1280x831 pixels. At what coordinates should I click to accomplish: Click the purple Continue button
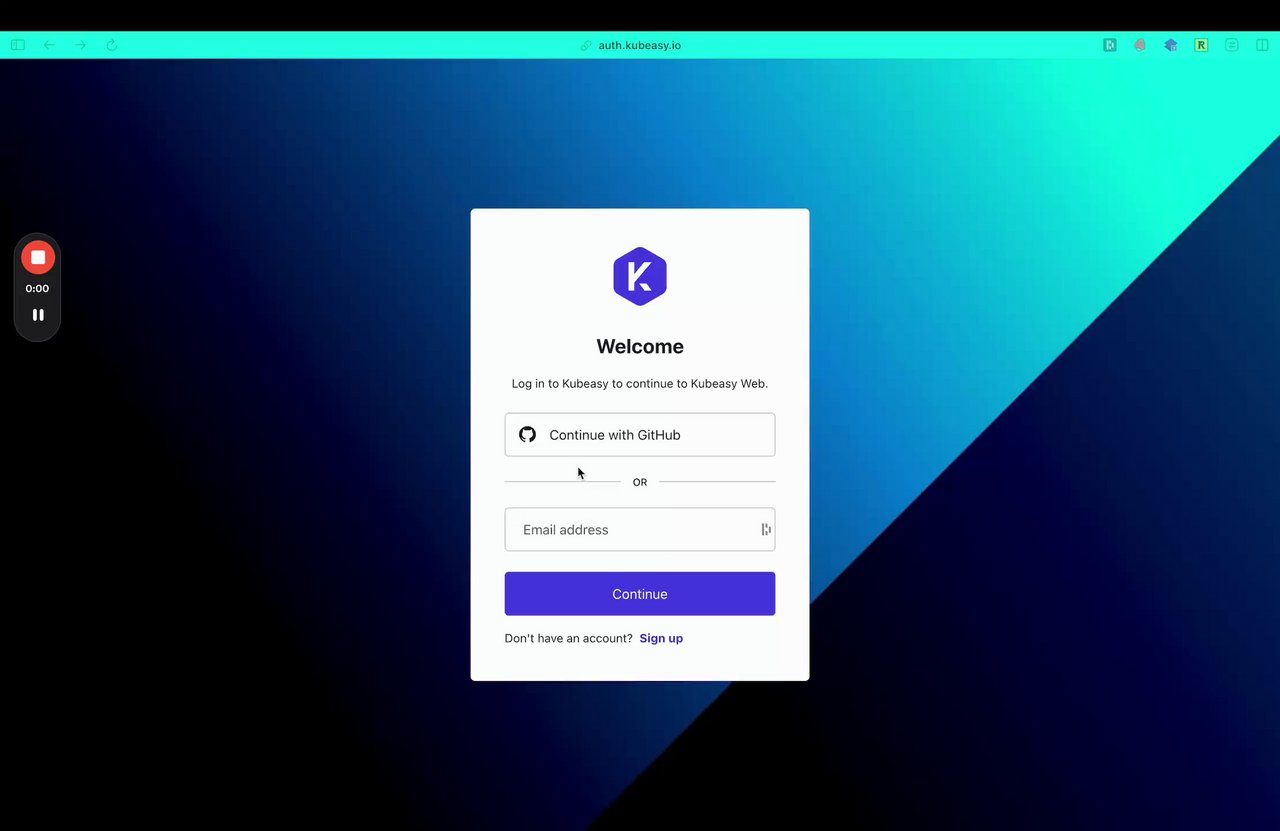click(x=640, y=594)
